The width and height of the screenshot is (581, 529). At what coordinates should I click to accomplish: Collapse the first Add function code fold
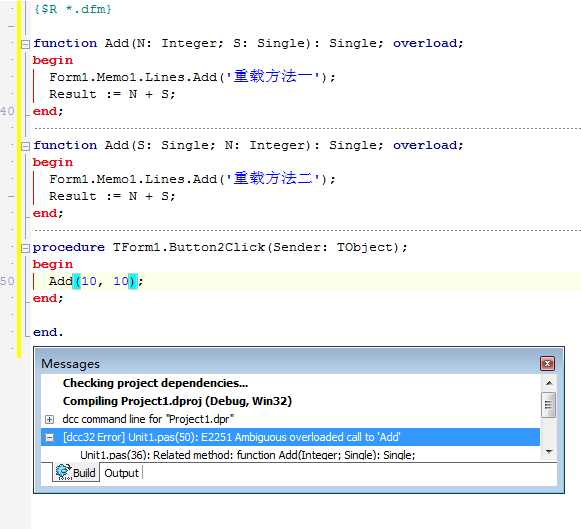pyautogui.click(x=25, y=44)
